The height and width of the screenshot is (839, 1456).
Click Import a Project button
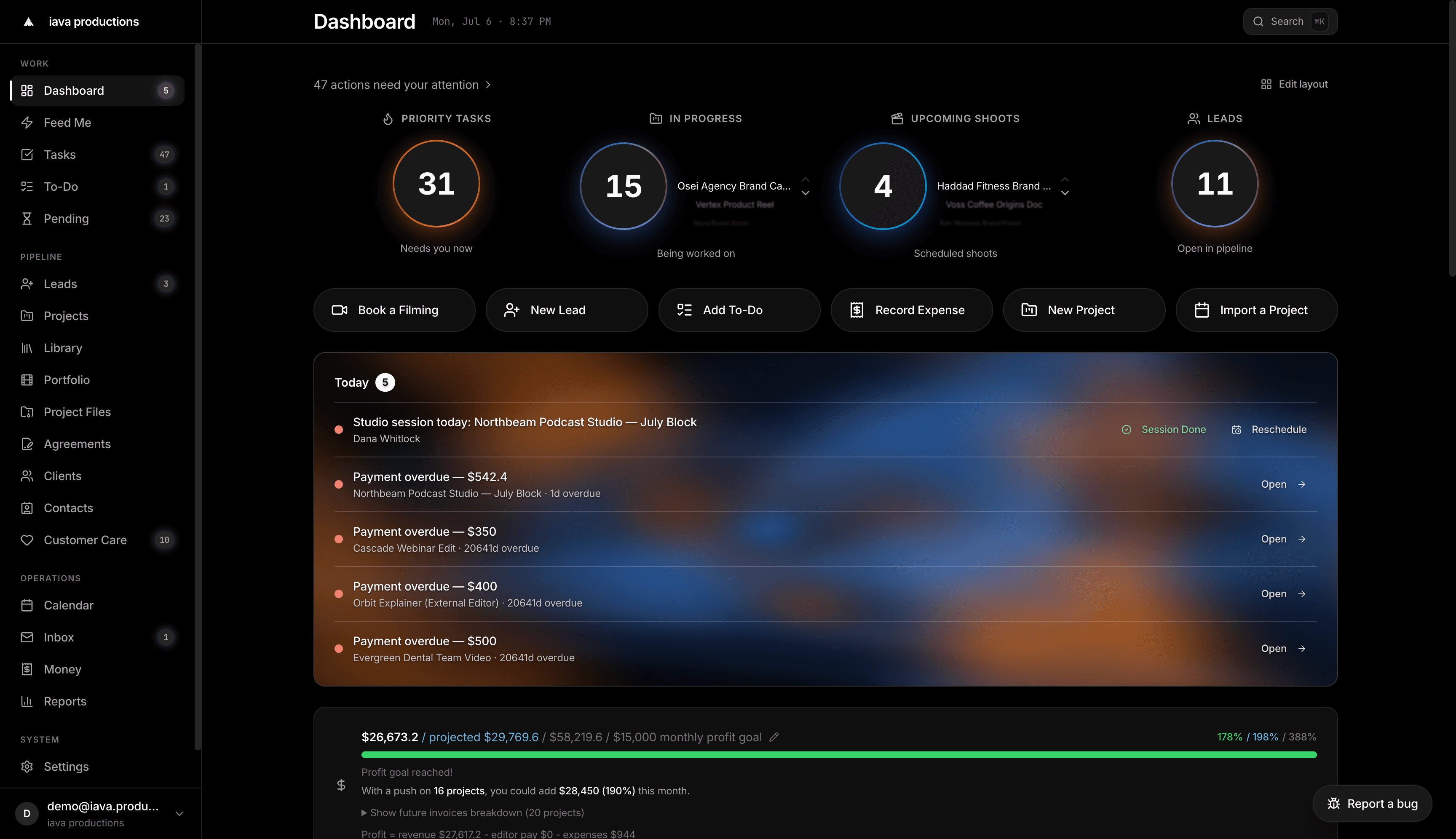coord(1257,310)
